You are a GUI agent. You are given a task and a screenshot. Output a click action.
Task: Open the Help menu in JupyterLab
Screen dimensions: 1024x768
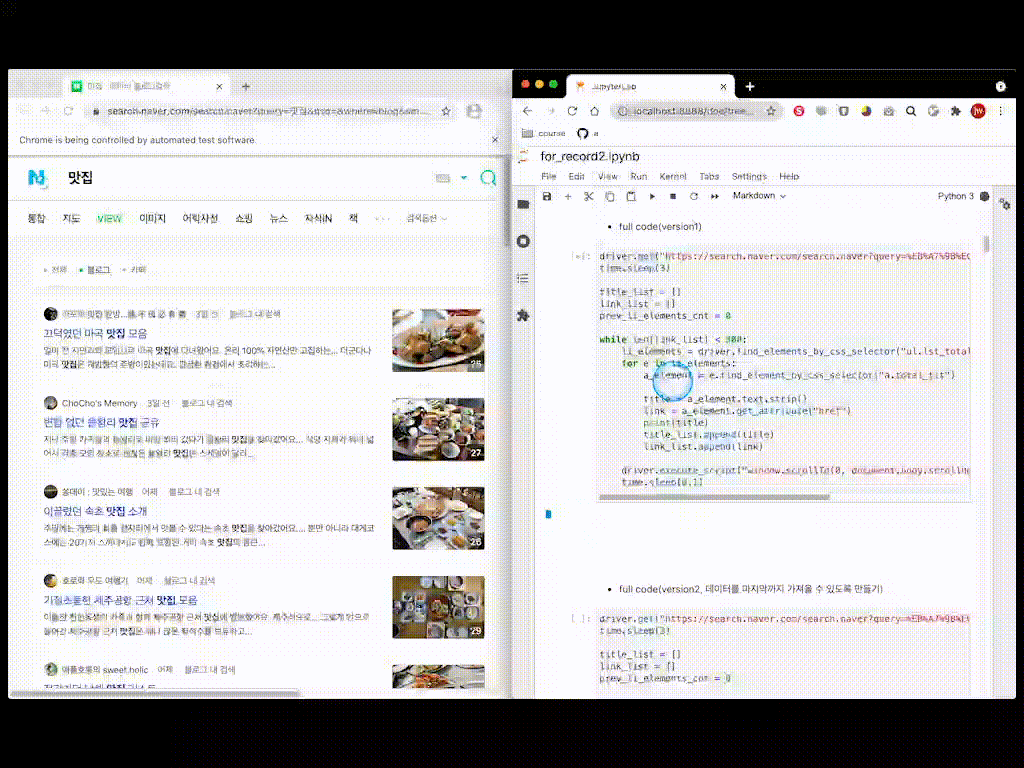789,176
